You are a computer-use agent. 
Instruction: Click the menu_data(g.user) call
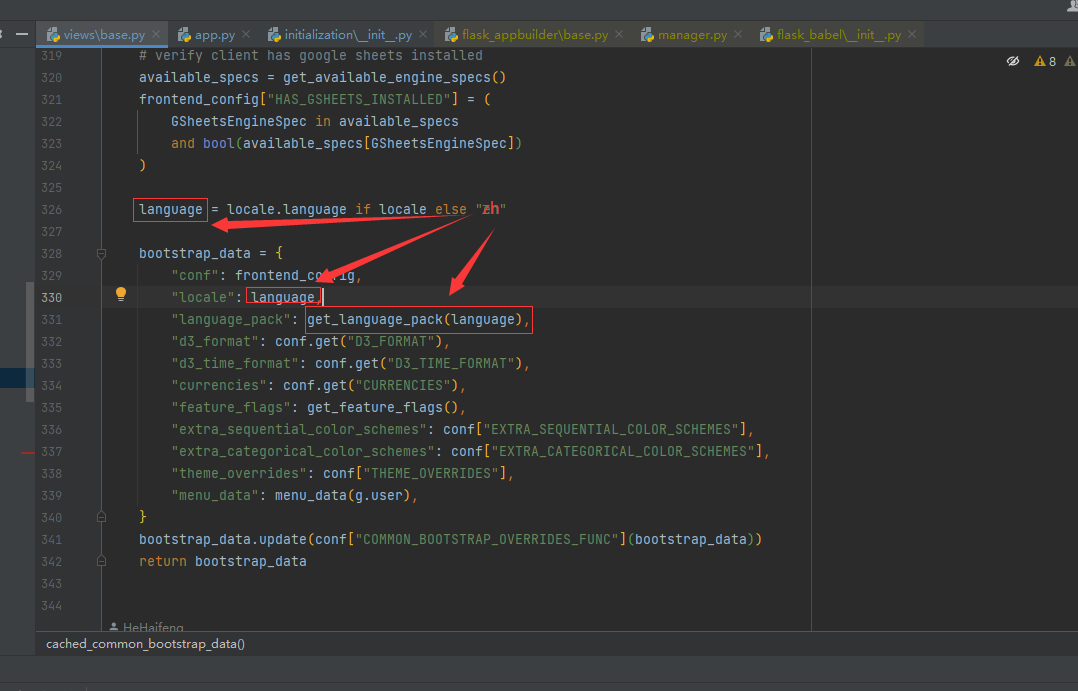[343, 496]
